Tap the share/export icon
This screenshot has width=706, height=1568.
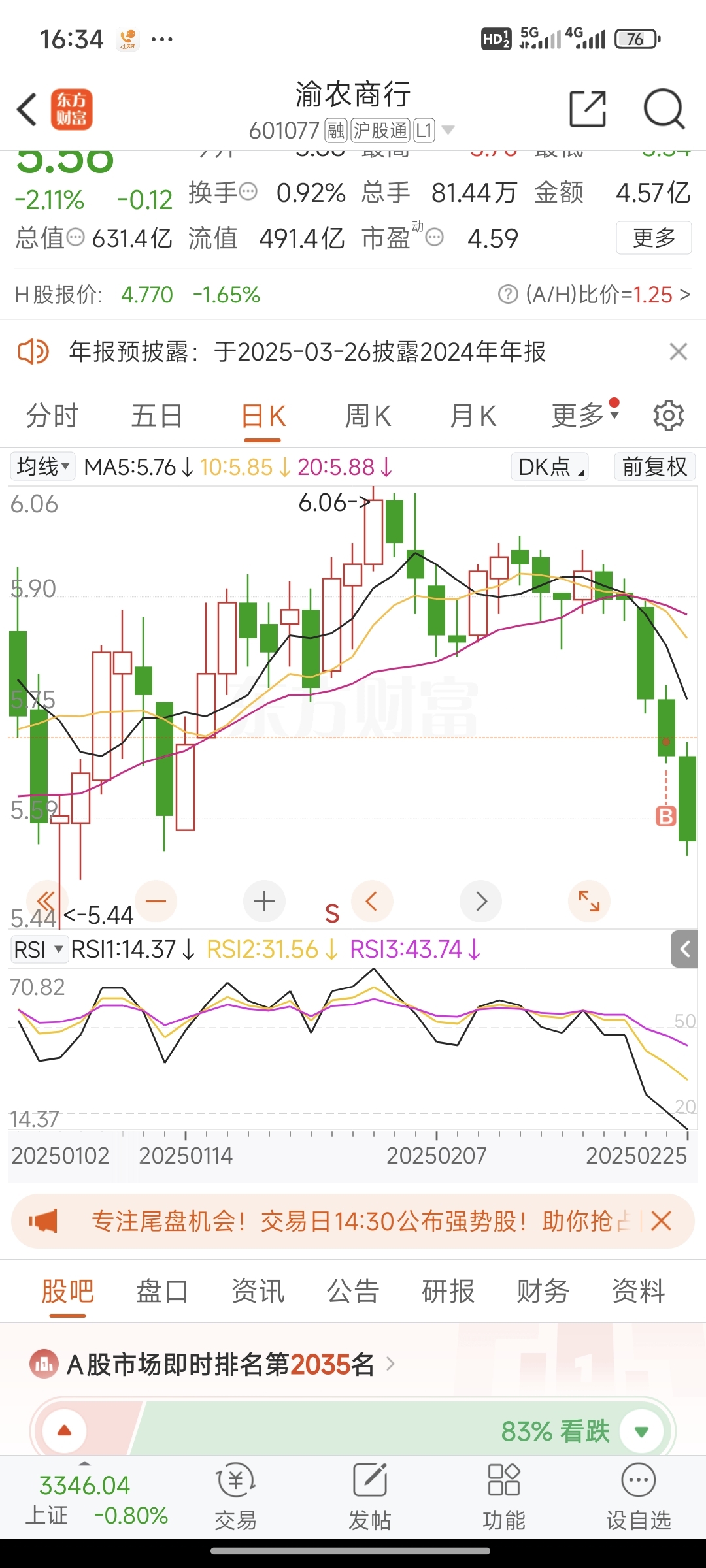[x=588, y=109]
